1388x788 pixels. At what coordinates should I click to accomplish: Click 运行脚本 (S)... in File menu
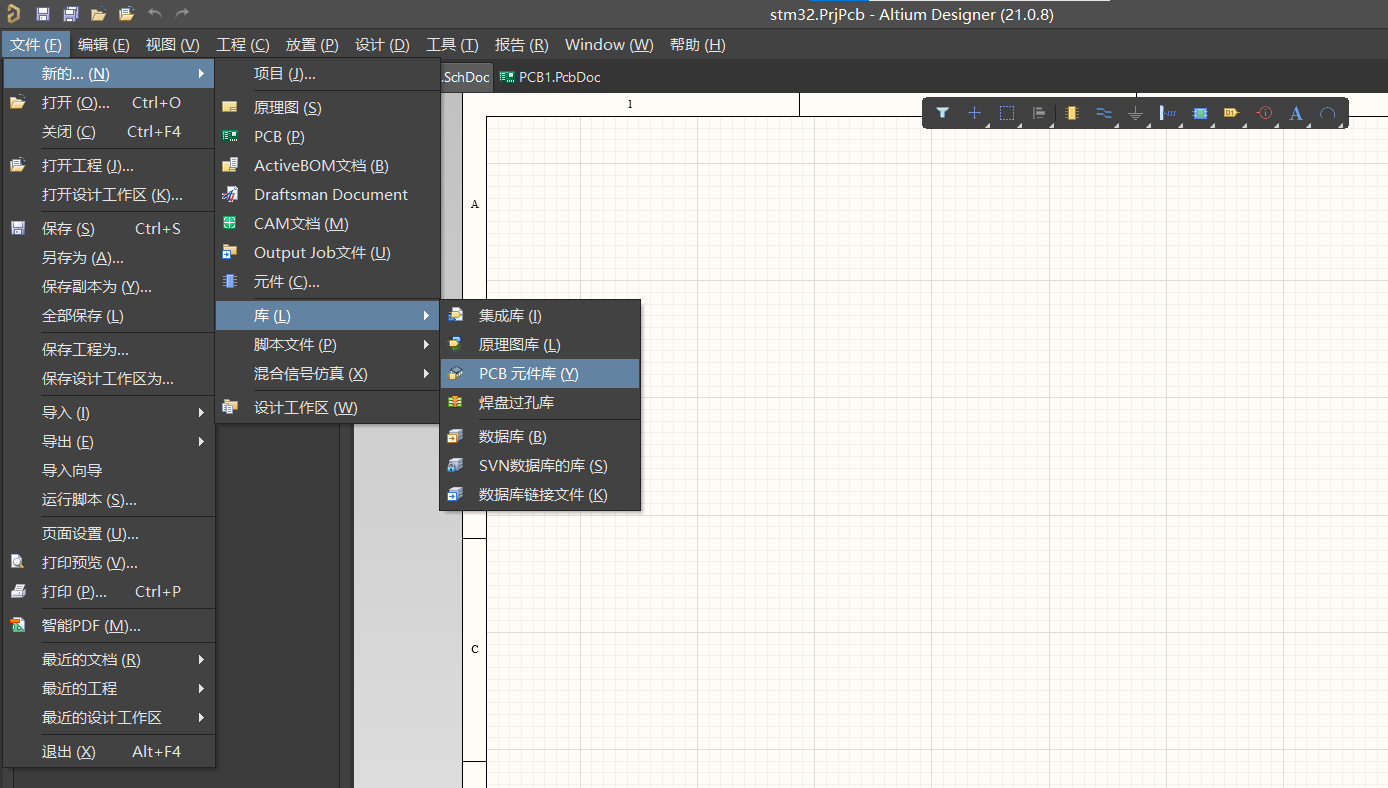coord(109,500)
